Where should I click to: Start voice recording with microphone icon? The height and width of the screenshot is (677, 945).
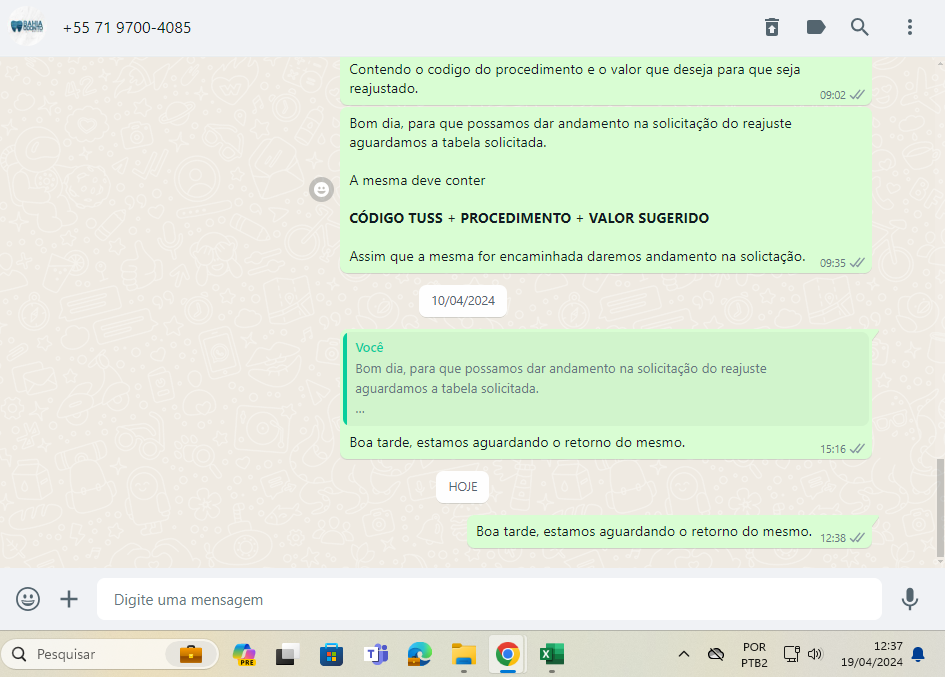pos(909,599)
